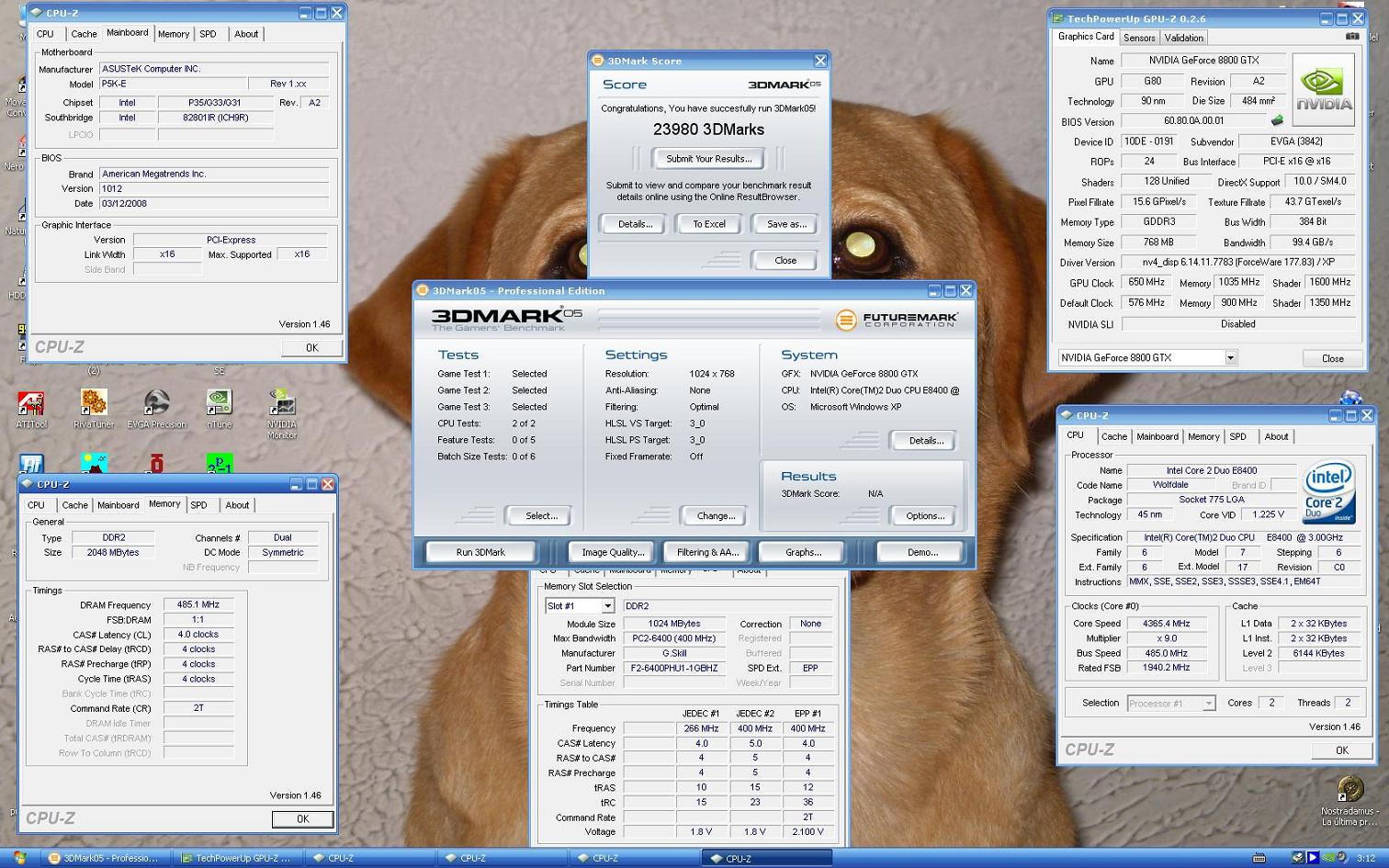Open the About tab in the Memory CPU-Z window
The image size is (1389, 868).
tap(237, 505)
